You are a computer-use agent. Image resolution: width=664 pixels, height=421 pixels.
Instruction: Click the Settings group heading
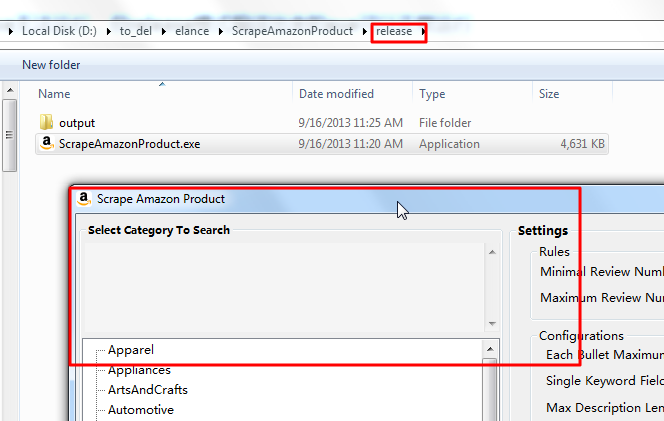click(543, 230)
